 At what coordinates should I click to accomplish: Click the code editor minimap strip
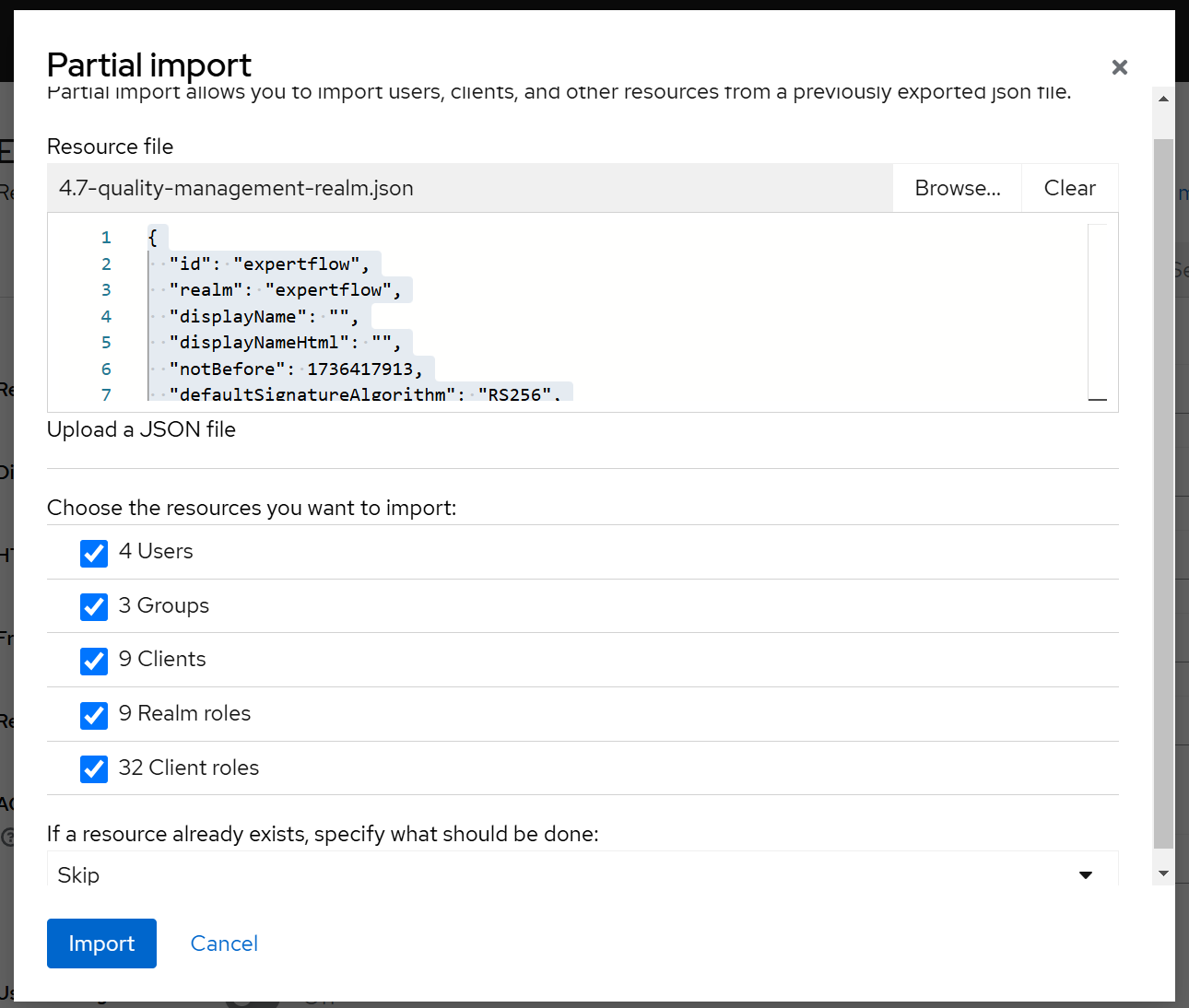point(1097,311)
